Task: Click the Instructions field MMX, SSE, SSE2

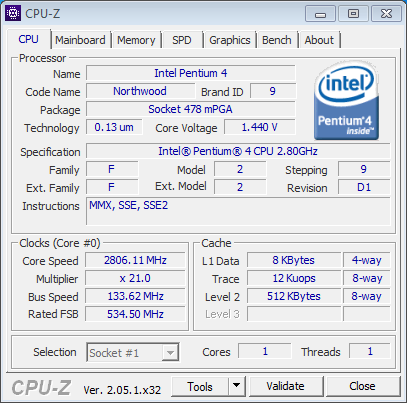Action: click(238, 212)
